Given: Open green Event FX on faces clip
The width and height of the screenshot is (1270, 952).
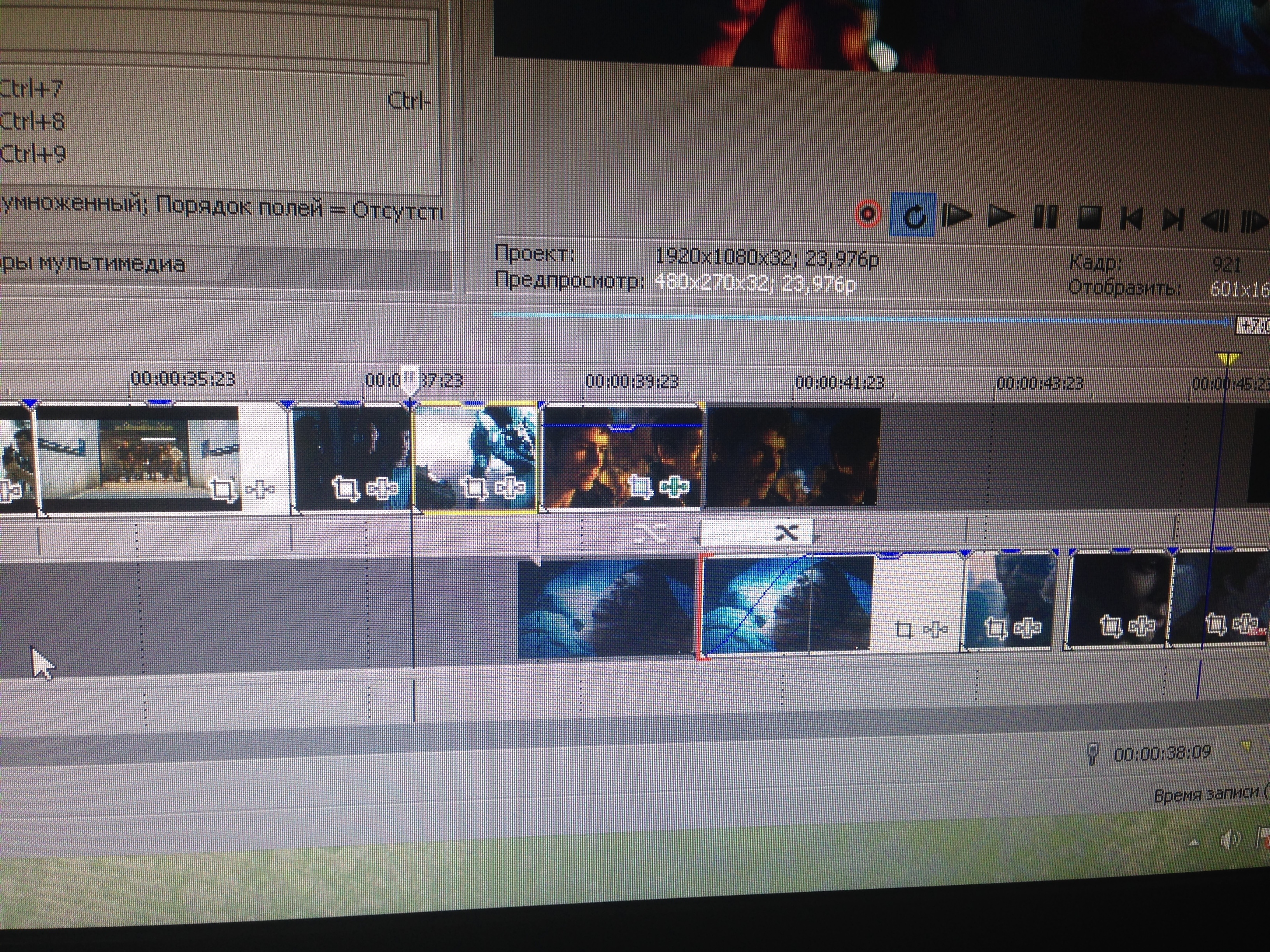Looking at the screenshot, I should point(674,487).
